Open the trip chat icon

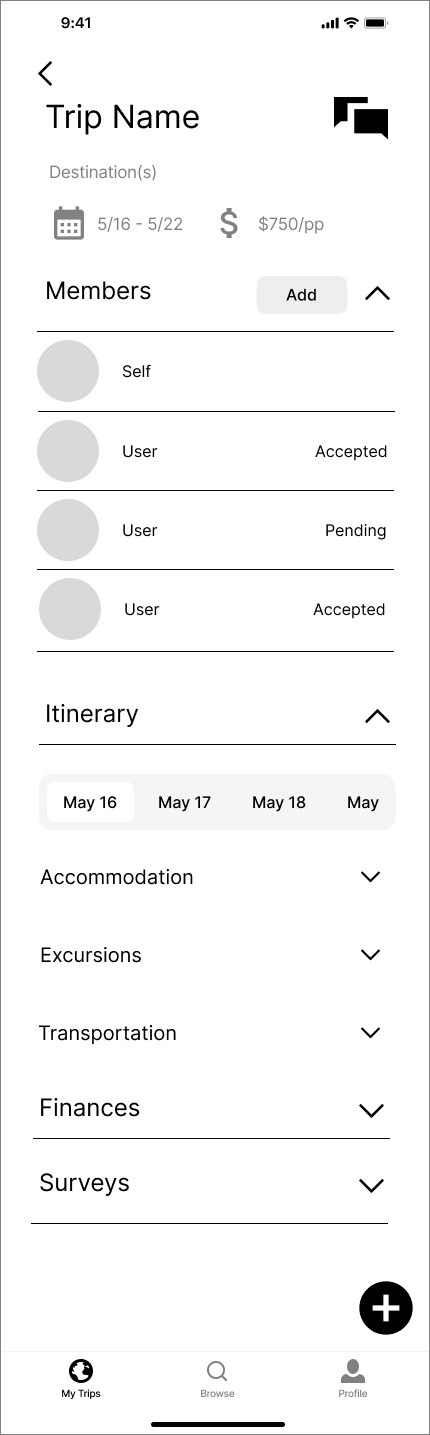point(361,118)
